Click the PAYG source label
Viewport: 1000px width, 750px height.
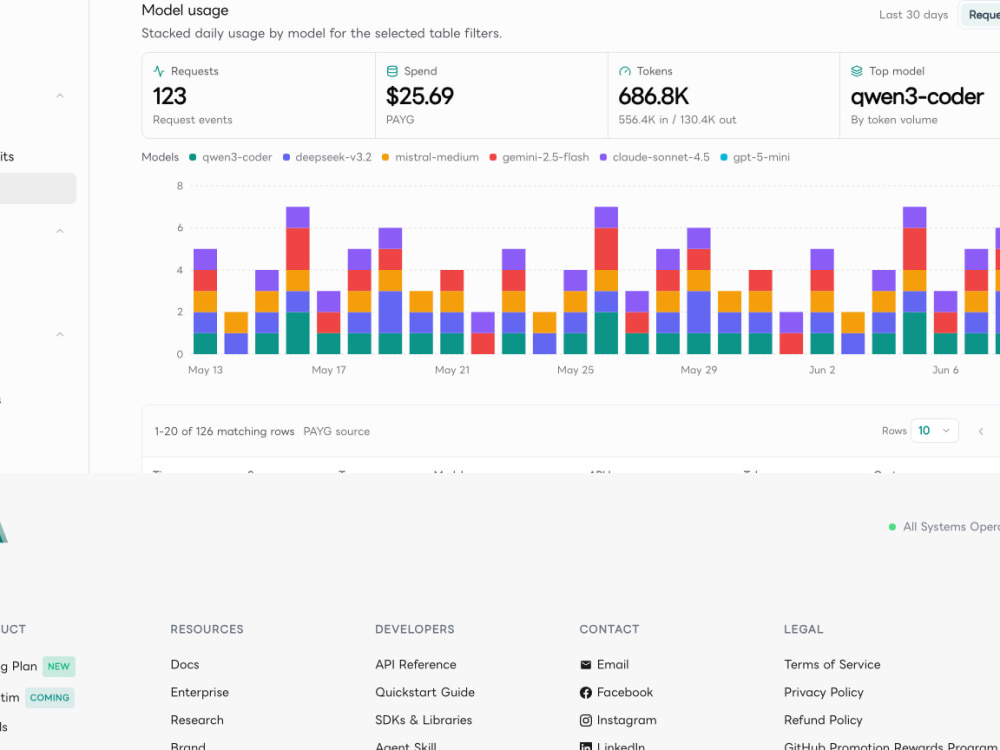pos(337,432)
